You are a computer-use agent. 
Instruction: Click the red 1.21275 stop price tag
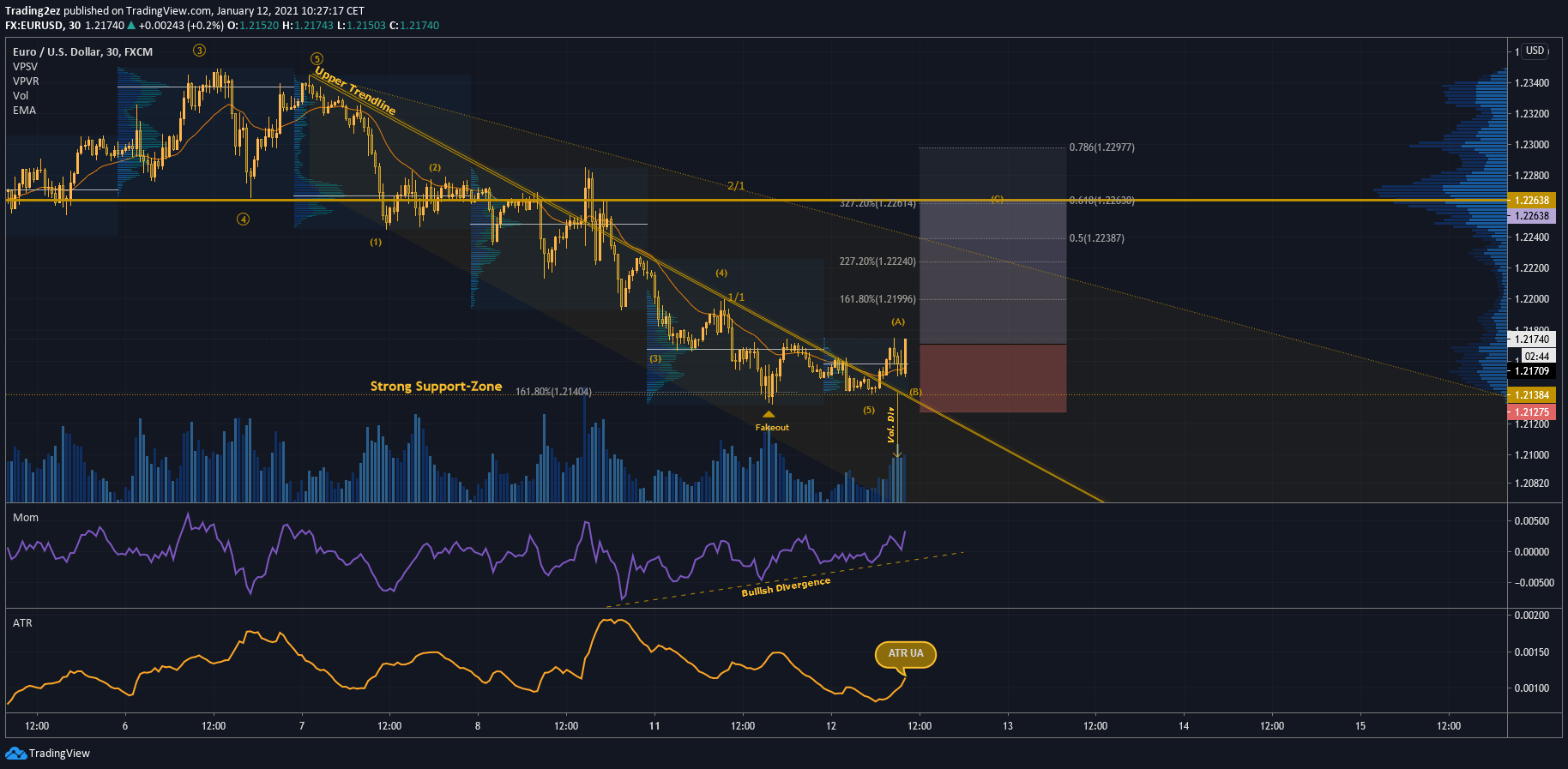(1531, 412)
